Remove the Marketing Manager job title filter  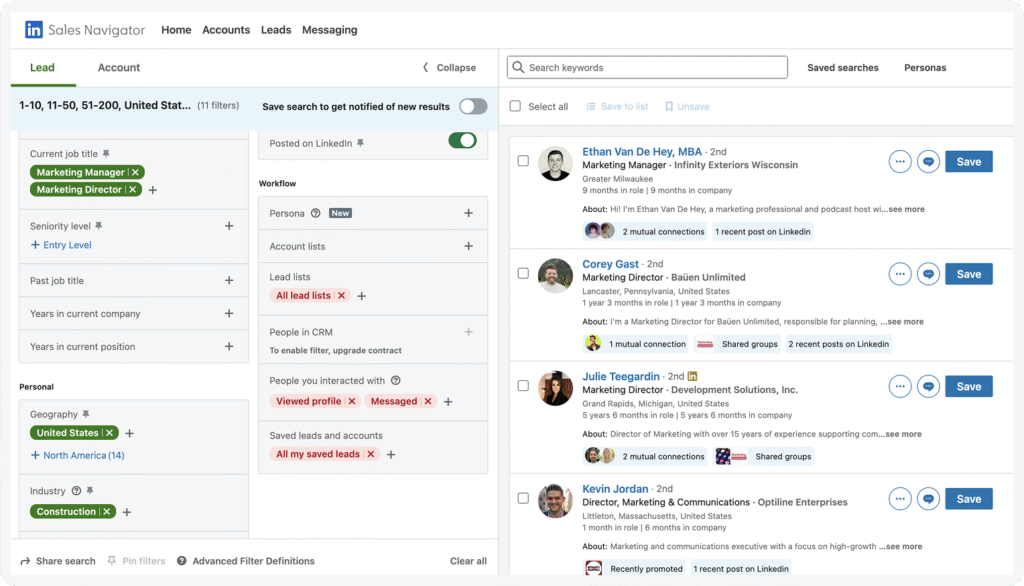[x=135, y=172]
